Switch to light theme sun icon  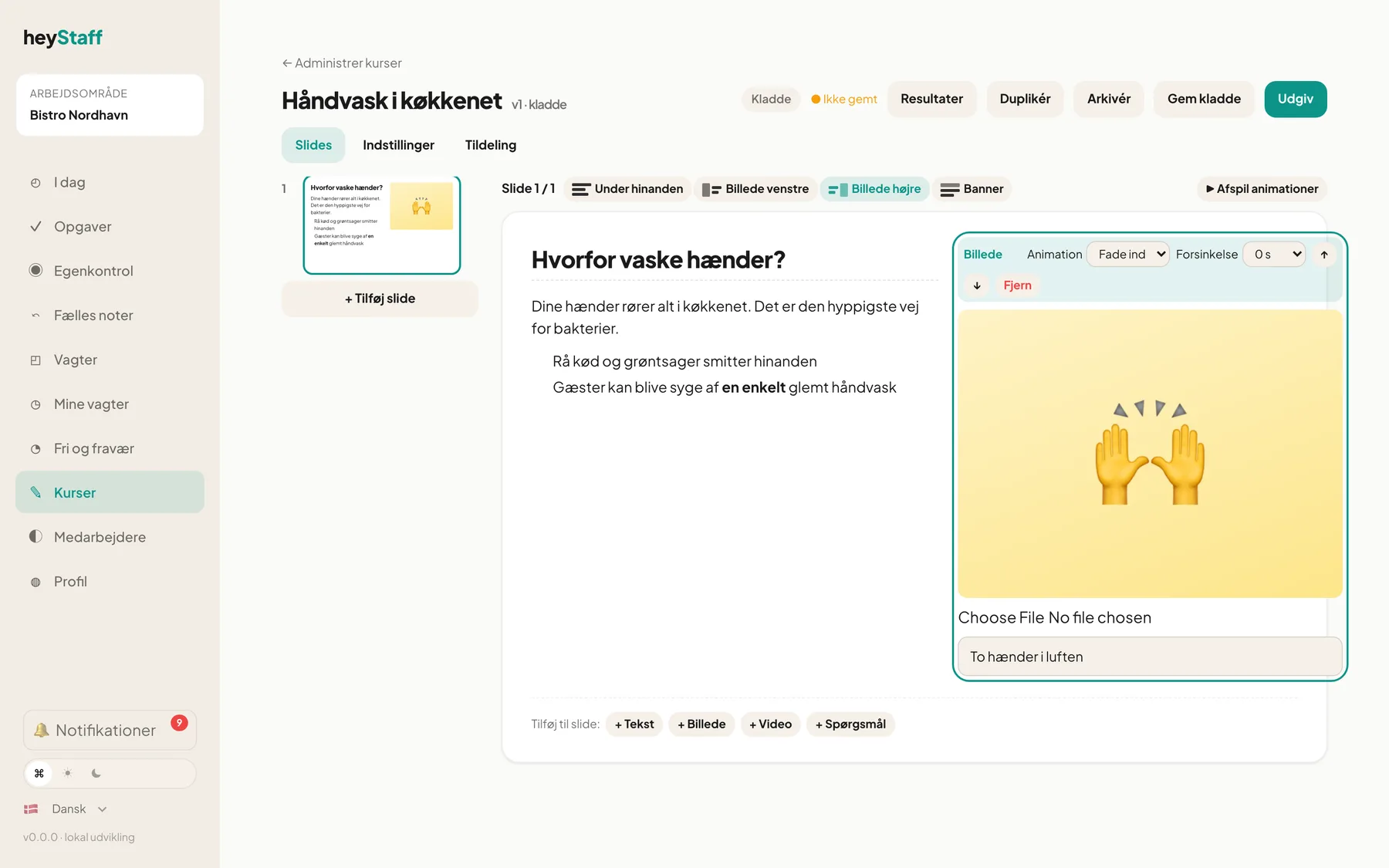coord(68,773)
